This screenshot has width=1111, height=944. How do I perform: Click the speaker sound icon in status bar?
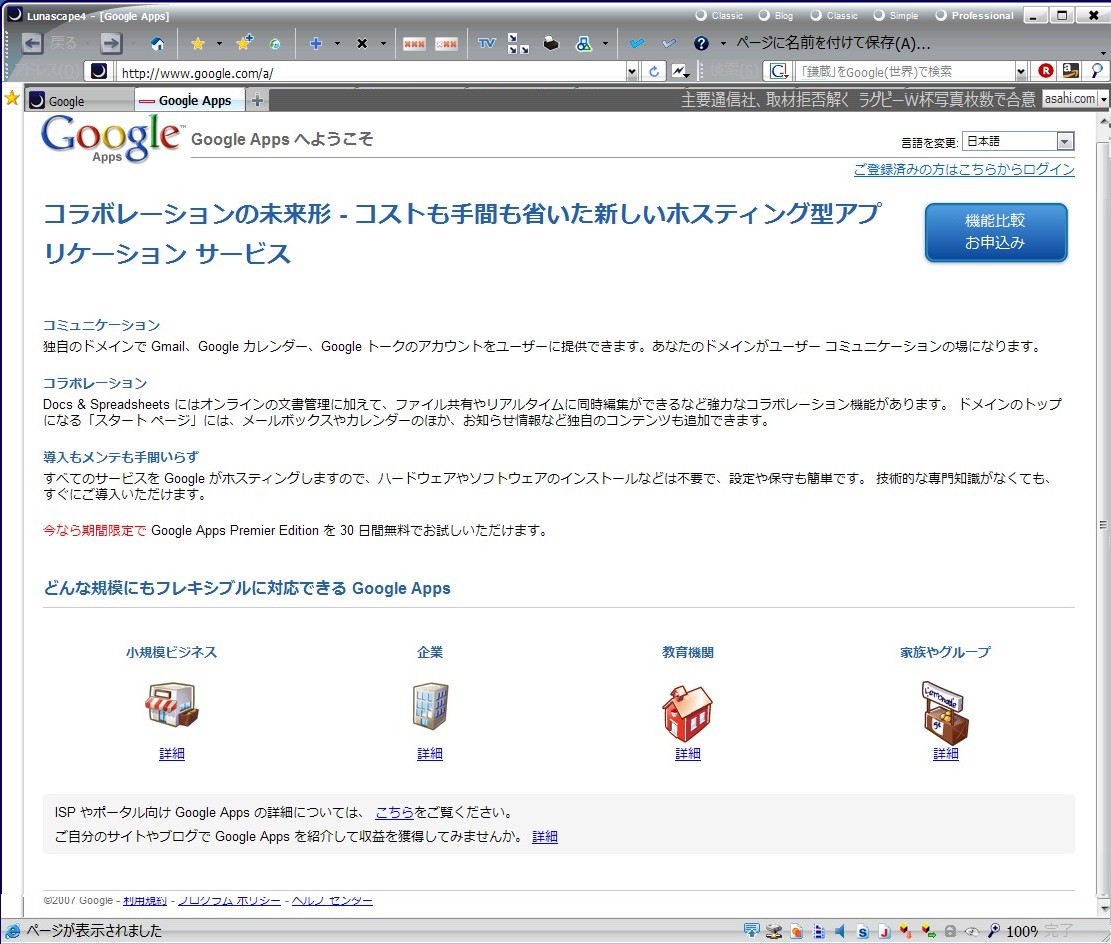point(840,931)
